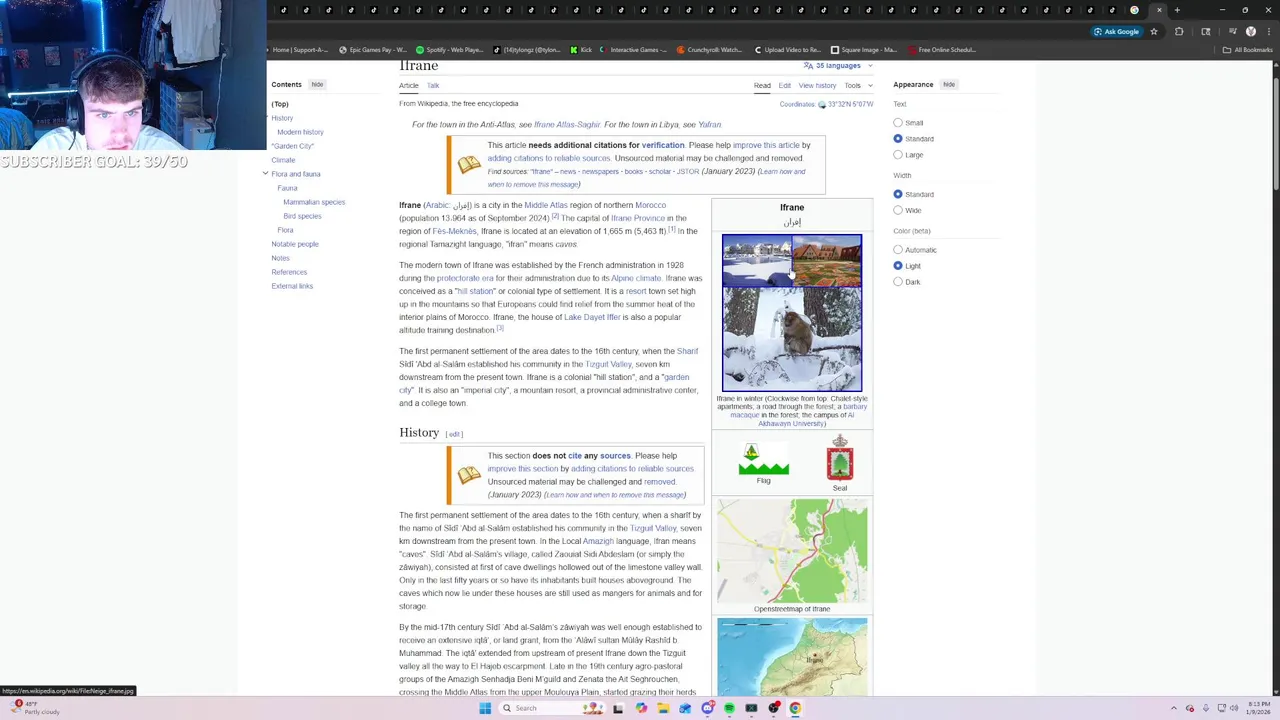Open the page Edit tab

(785, 85)
